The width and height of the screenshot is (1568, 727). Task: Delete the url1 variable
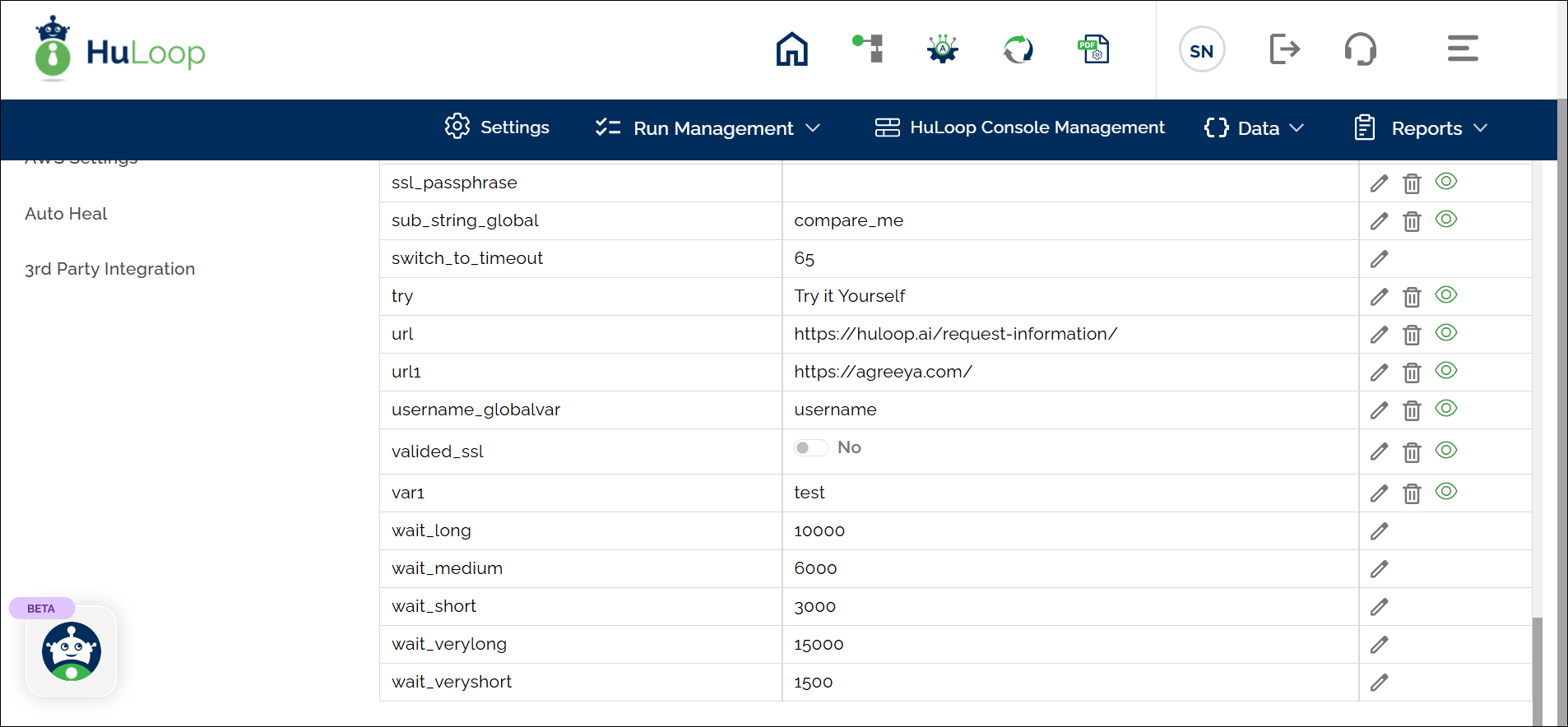[1412, 373]
